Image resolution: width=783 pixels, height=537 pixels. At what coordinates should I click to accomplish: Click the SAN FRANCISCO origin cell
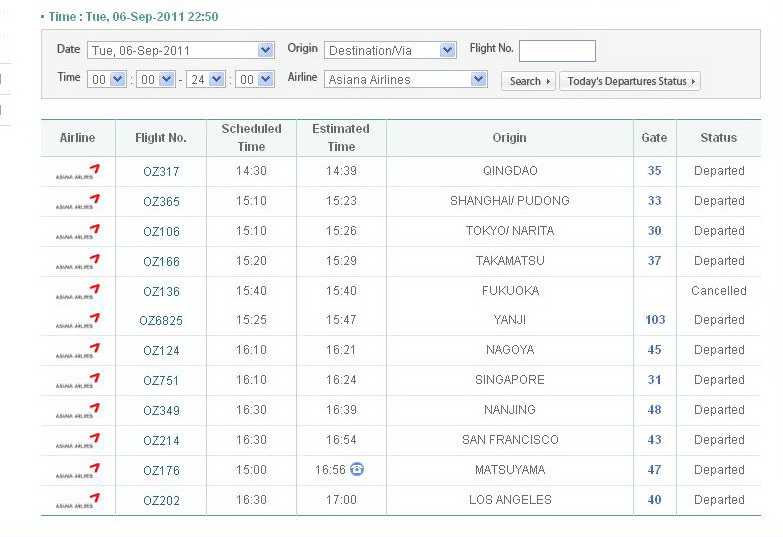pos(510,440)
